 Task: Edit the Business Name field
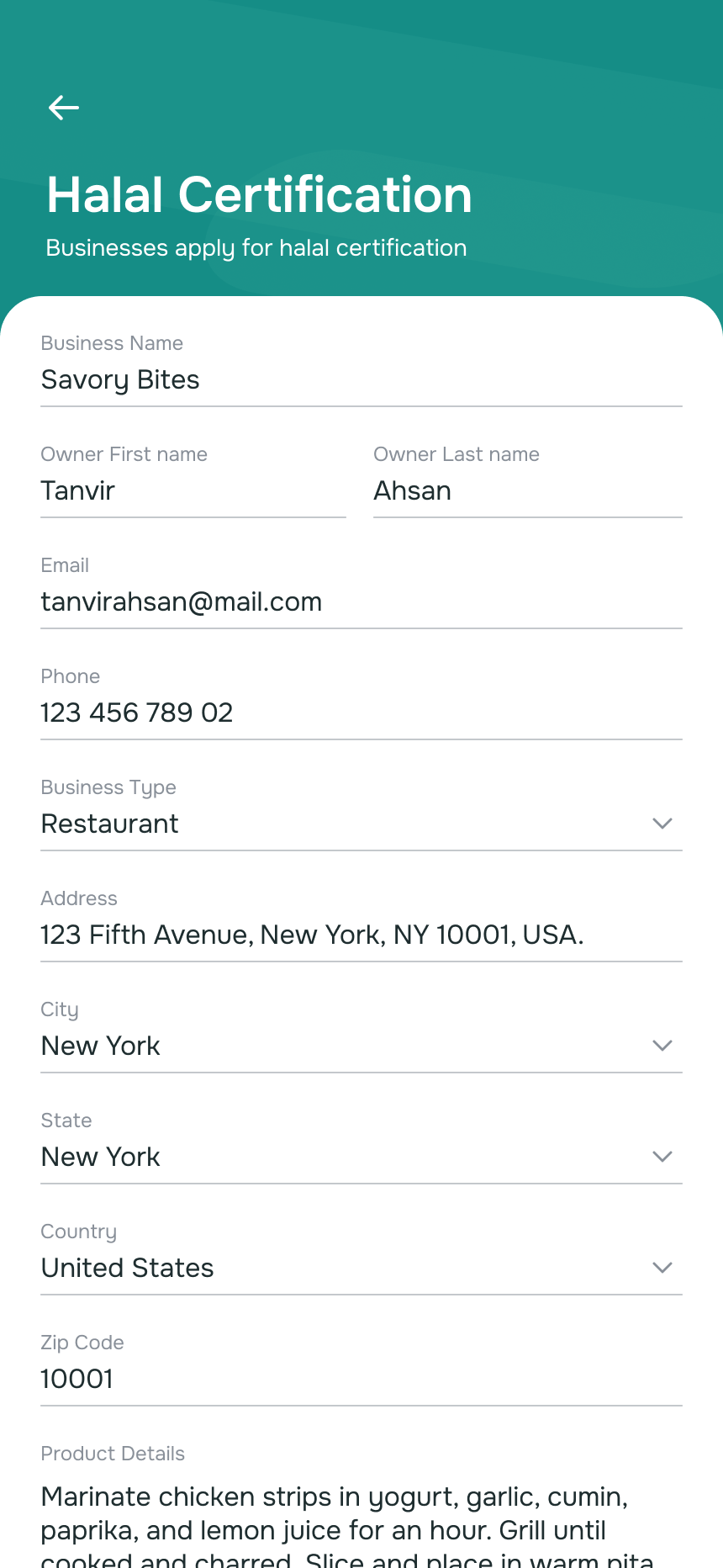tap(361, 380)
